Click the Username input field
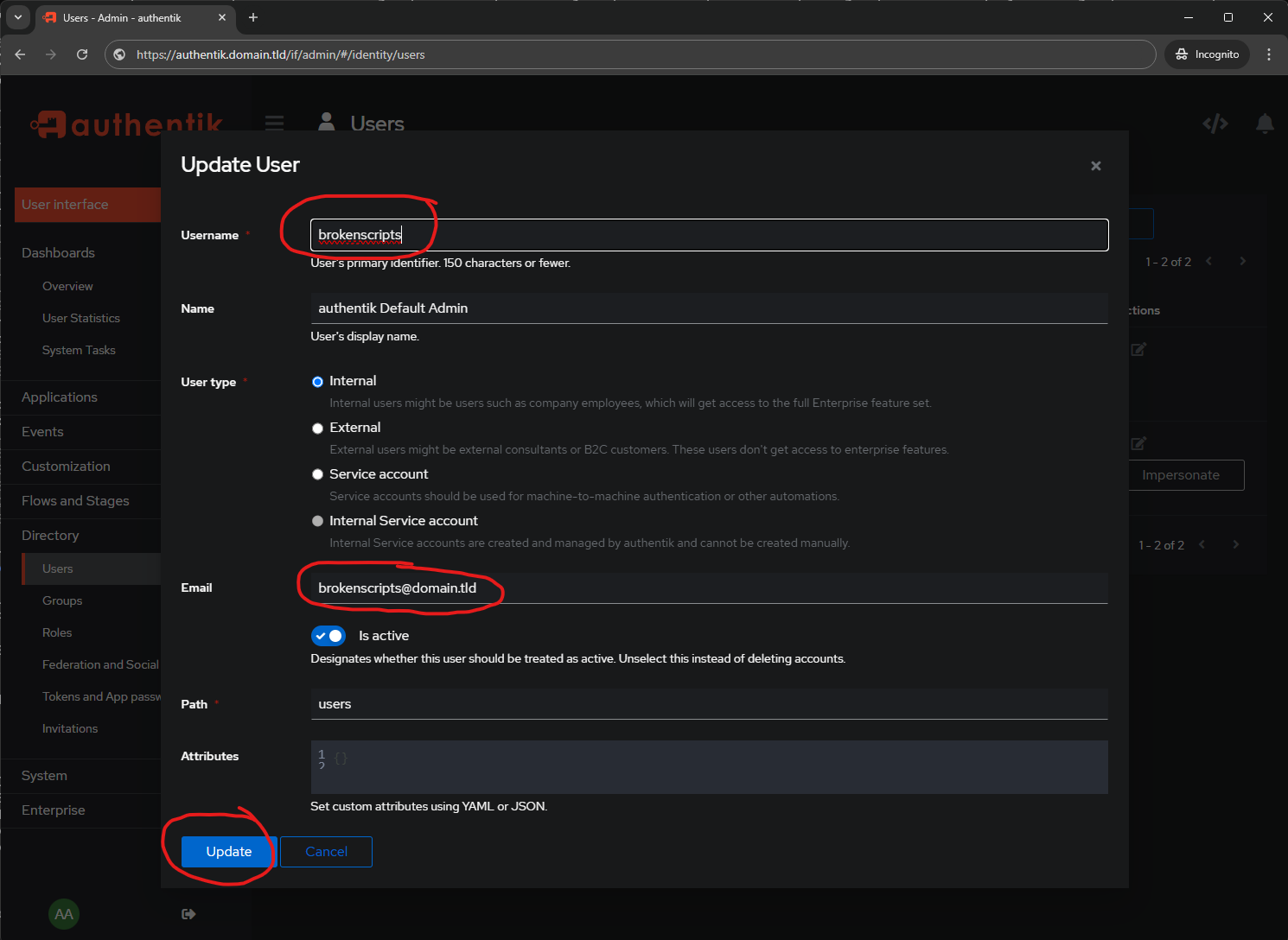The height and width of the screenshot is (940, 1288). click(709, 235)
